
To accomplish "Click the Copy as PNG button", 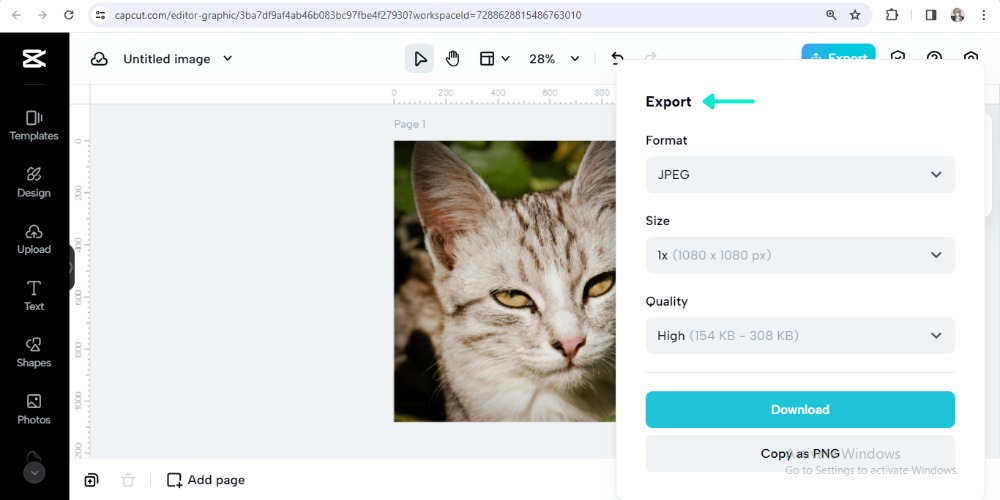I will [800, 453].
